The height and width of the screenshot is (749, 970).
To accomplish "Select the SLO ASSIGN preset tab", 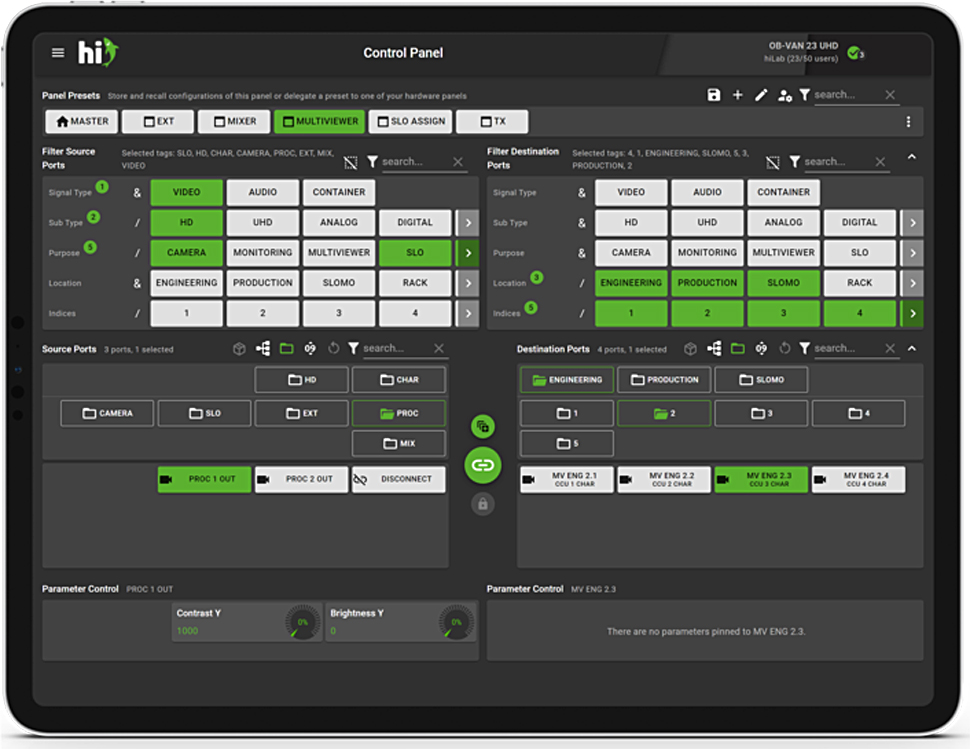I will coord(410,122).
